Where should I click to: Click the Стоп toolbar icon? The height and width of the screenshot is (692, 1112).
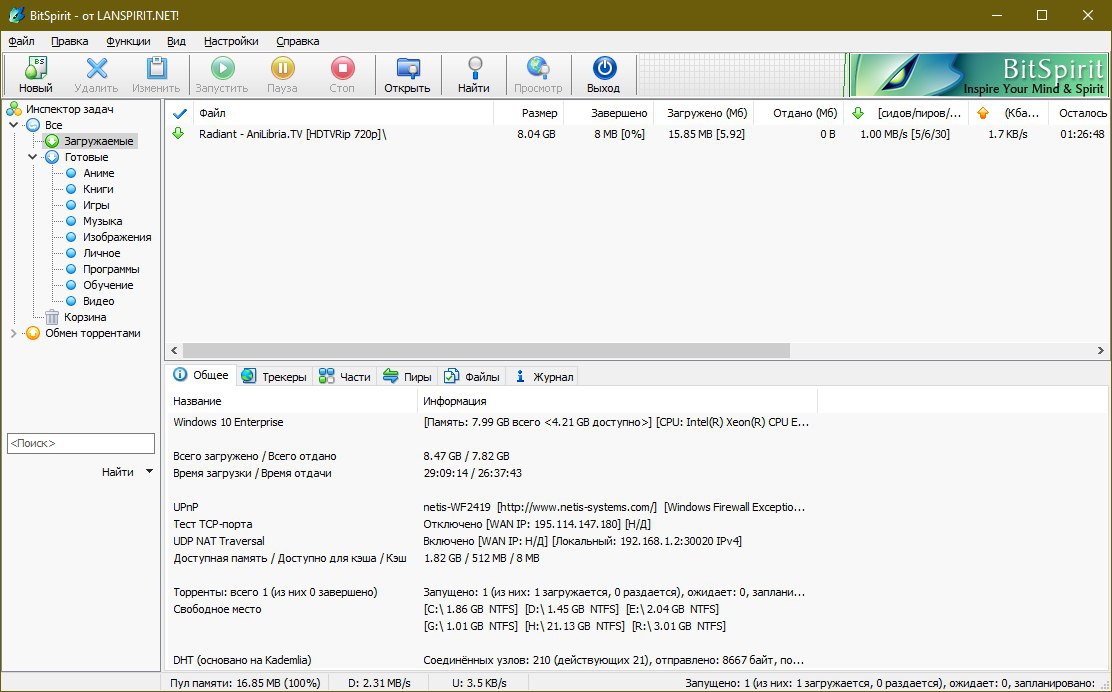click(342, 68)
